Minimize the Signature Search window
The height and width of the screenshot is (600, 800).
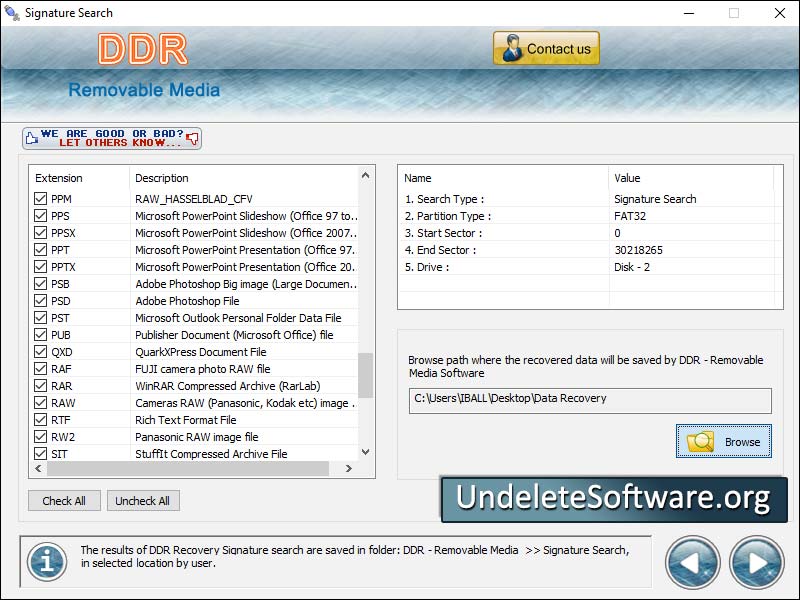tap(689, 13)
